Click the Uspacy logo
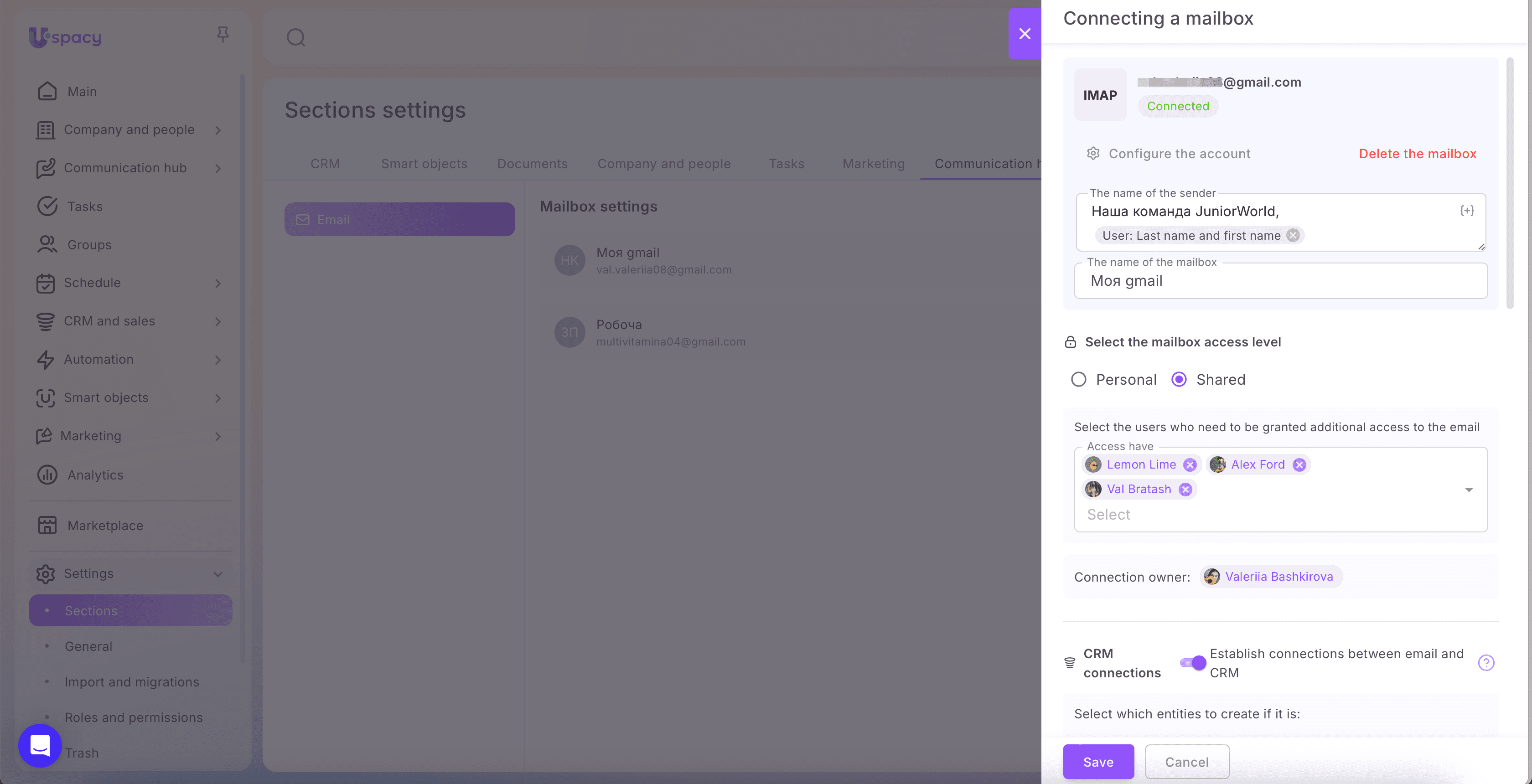The image size is (1532, 784). [x=65, y=37]
